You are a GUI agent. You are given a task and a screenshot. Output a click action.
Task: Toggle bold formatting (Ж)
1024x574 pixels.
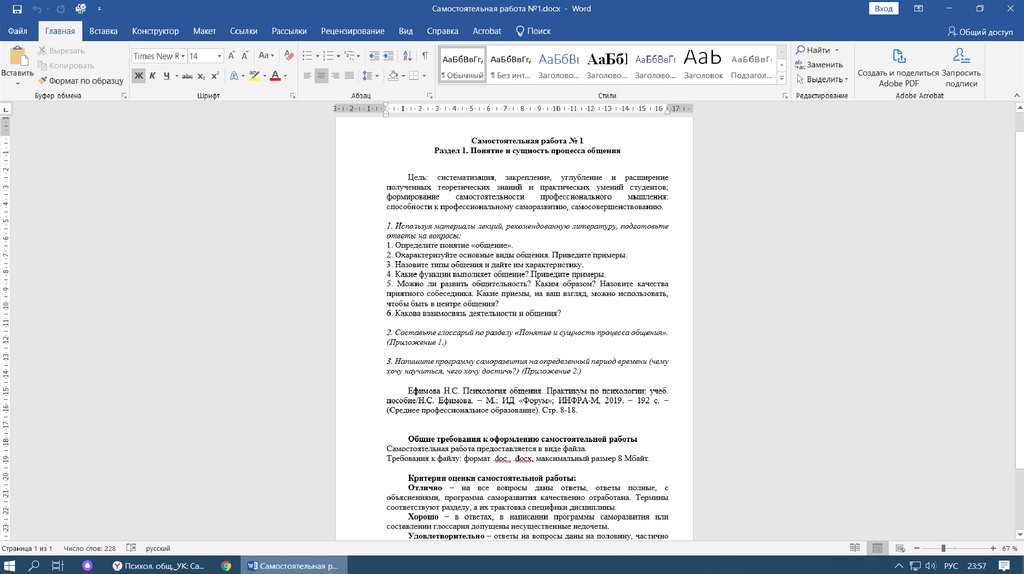139,76
